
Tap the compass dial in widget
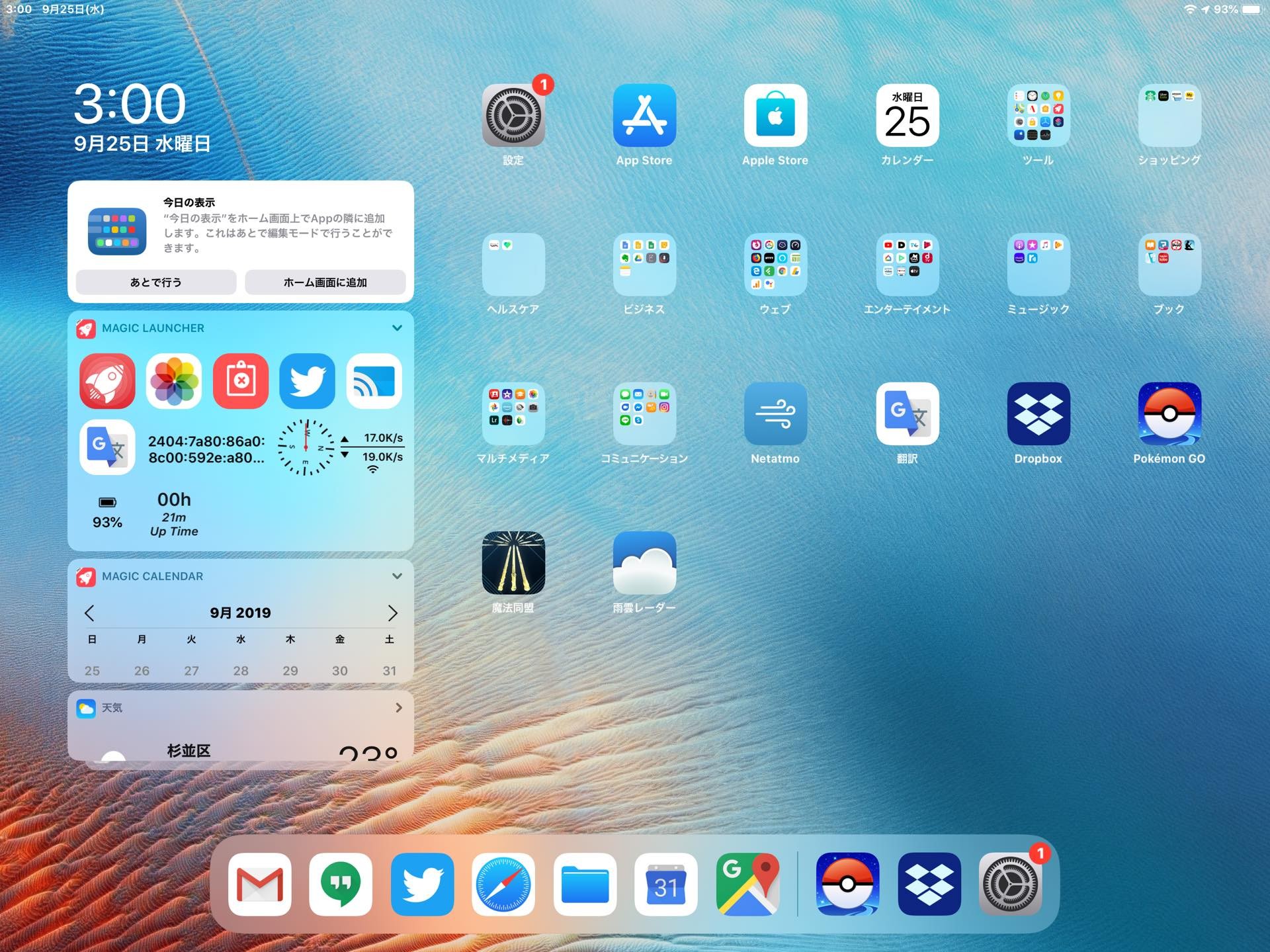pyautogui.click(x=306, y=448)
